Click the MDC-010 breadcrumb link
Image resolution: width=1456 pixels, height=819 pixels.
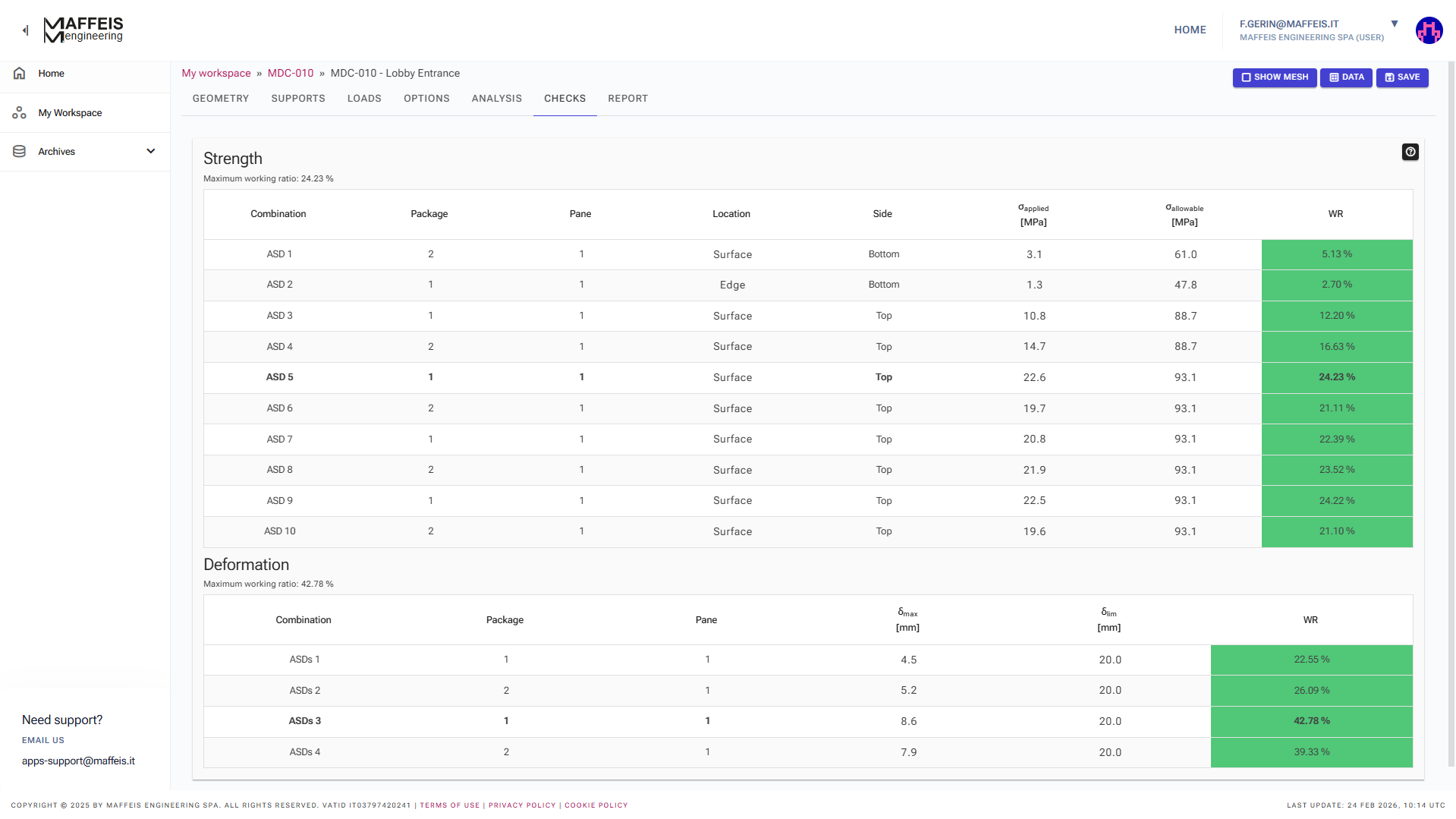[291, 74]
